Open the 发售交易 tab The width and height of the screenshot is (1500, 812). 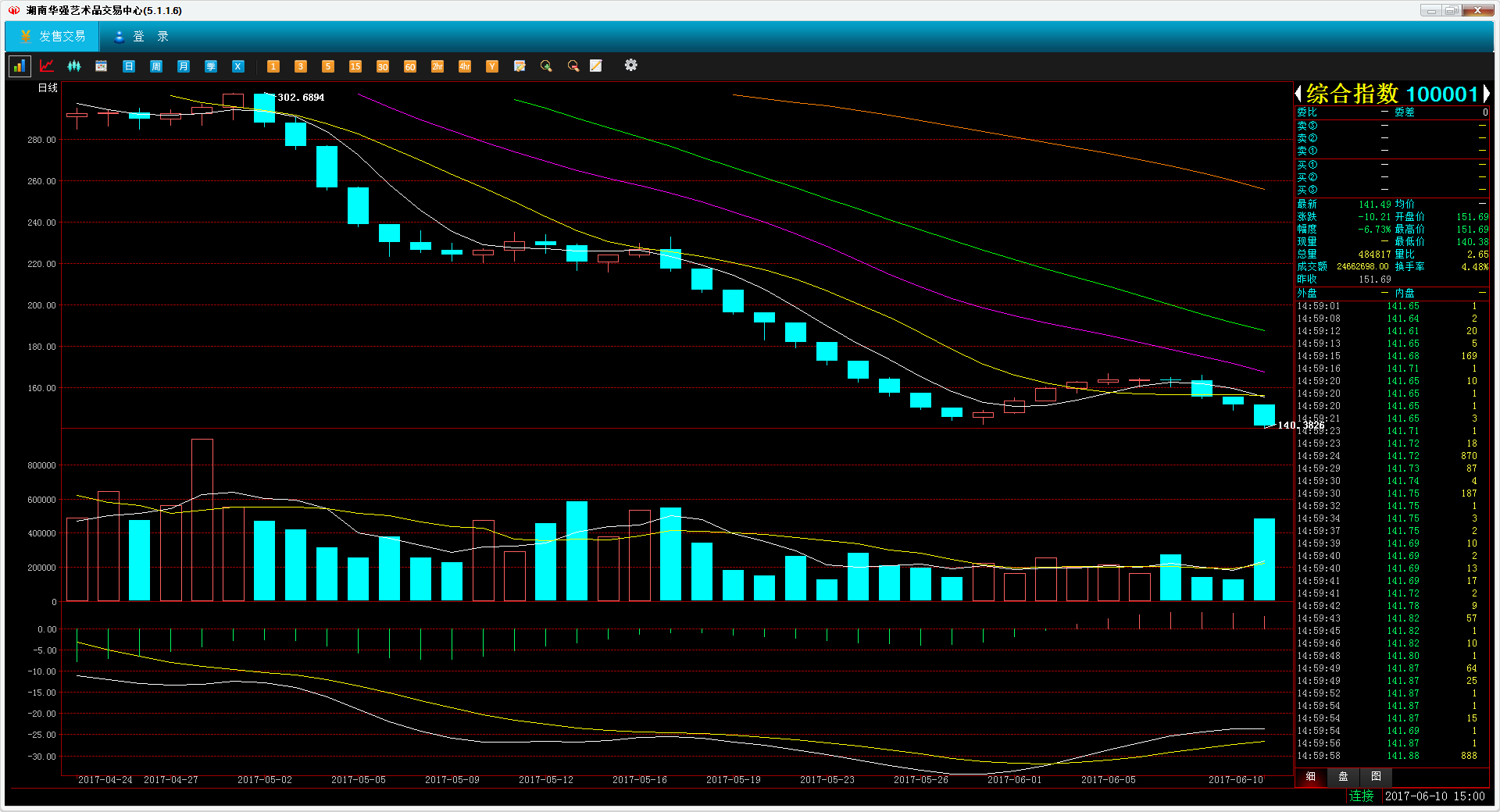pyautogui.click(x=53, y=37)
